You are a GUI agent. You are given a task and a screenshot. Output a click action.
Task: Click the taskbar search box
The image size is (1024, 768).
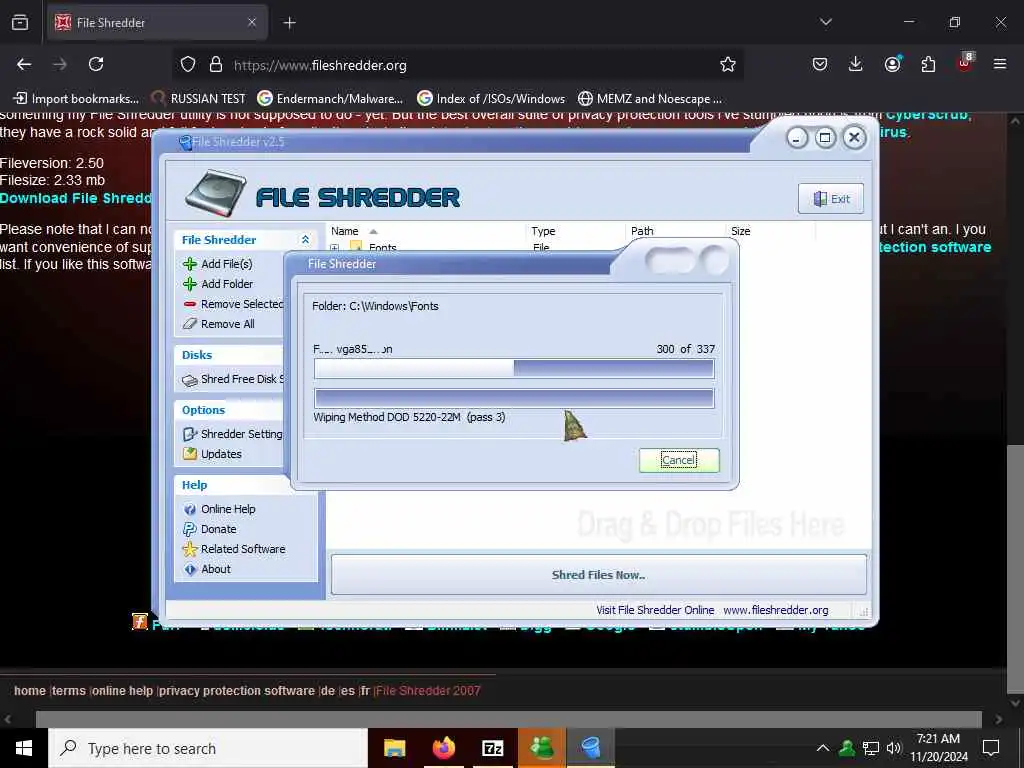(x=208, y=748)
